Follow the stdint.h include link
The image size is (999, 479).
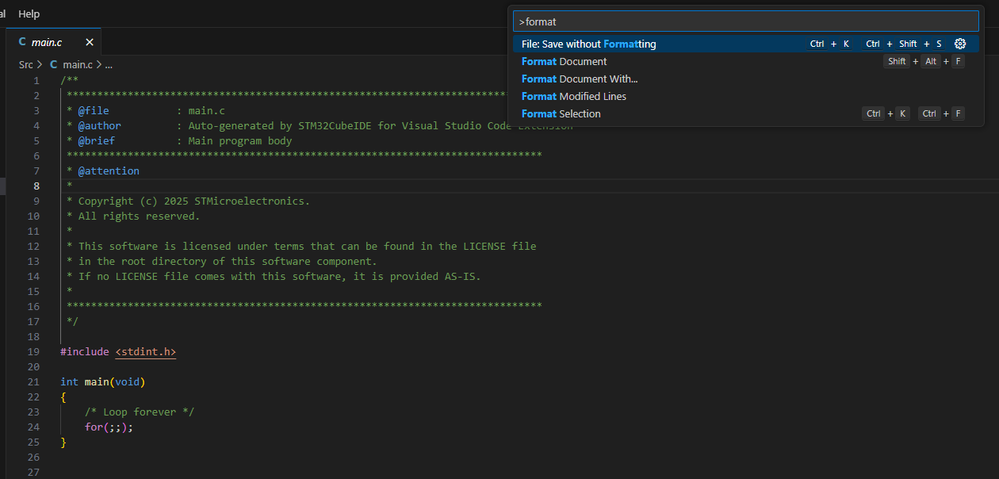tap(146, 352)
